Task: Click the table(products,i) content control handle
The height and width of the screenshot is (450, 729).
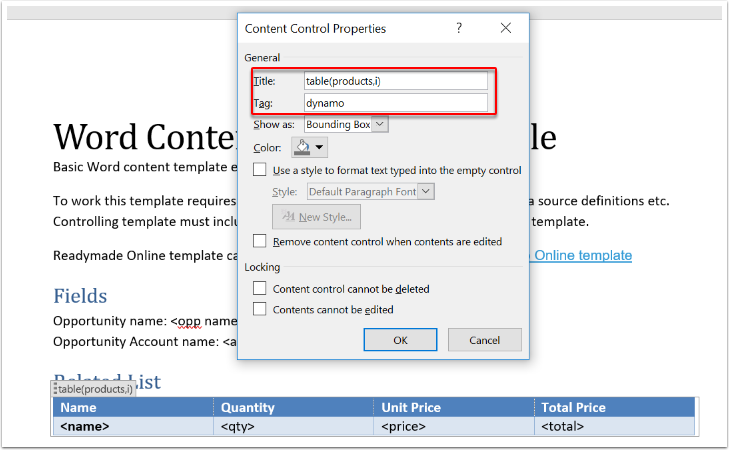Action: (x=93, y=389)
